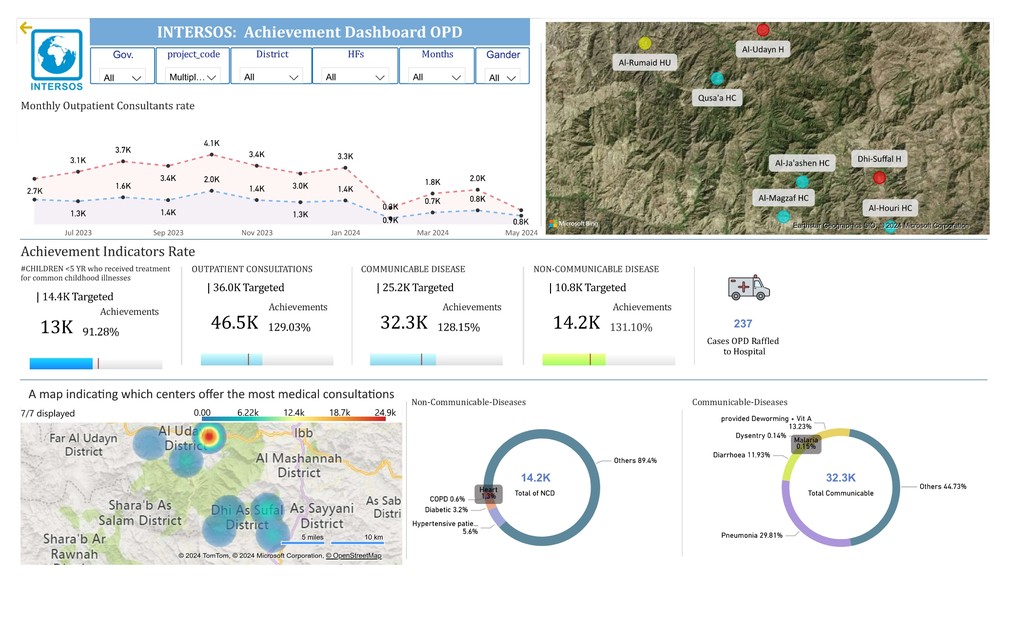Viewport: 1024px width, 622px height.
Task: Click the 32.3K Total Communicable center value
Action: point(840,478)
